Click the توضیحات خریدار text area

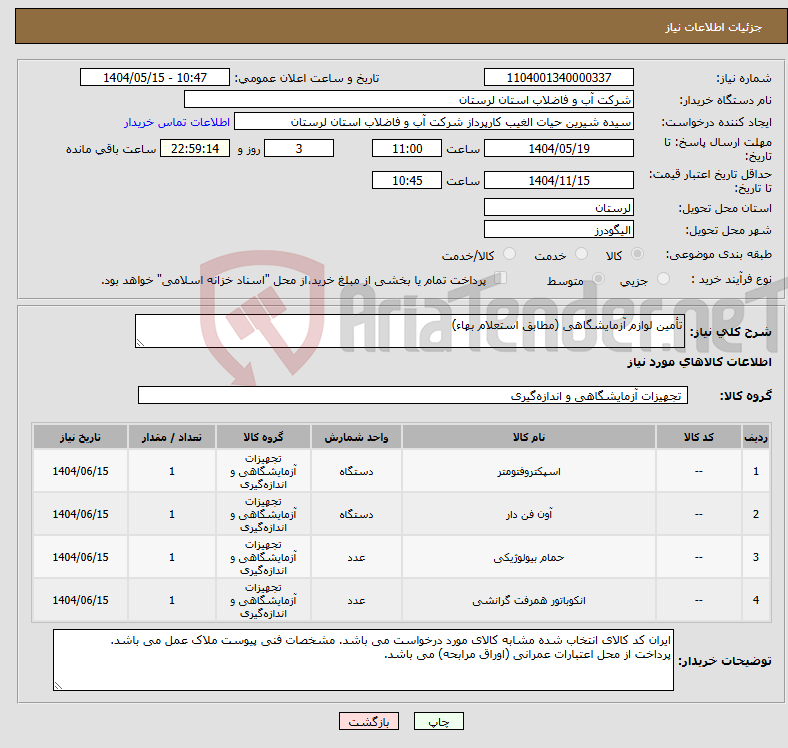click(363, 660)
